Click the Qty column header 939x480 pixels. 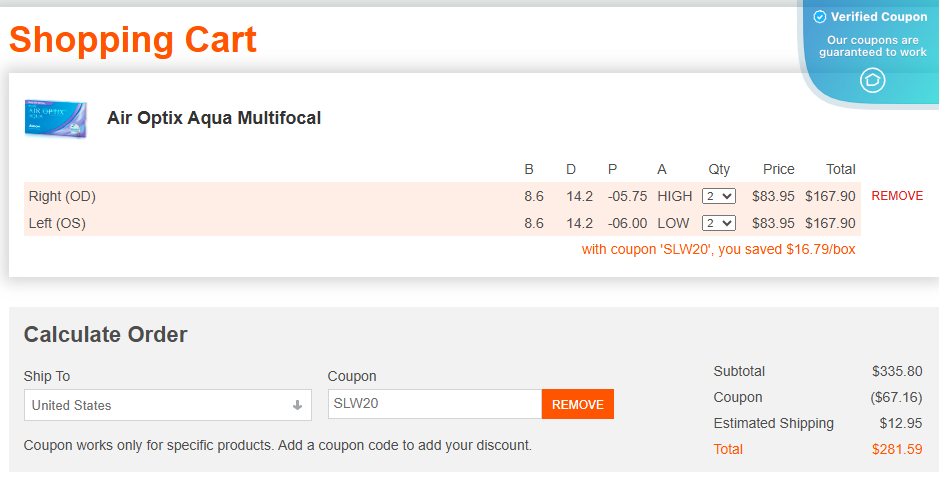pos(719,169)
